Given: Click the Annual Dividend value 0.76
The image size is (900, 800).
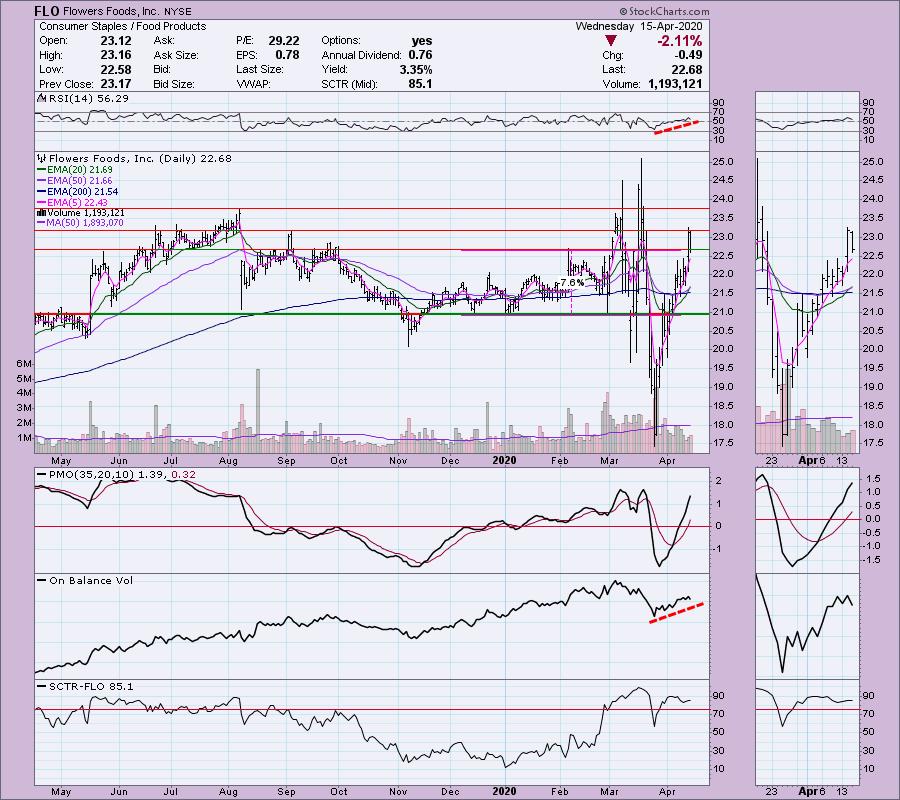Looking at the screenshot, I should [x=420, y=55].
